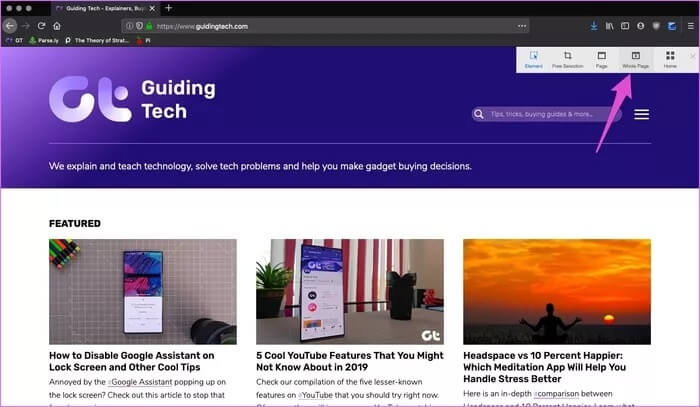The image size is (700, 407).
Task: Open the YouTube features article thumbnail
Action: 350,291
